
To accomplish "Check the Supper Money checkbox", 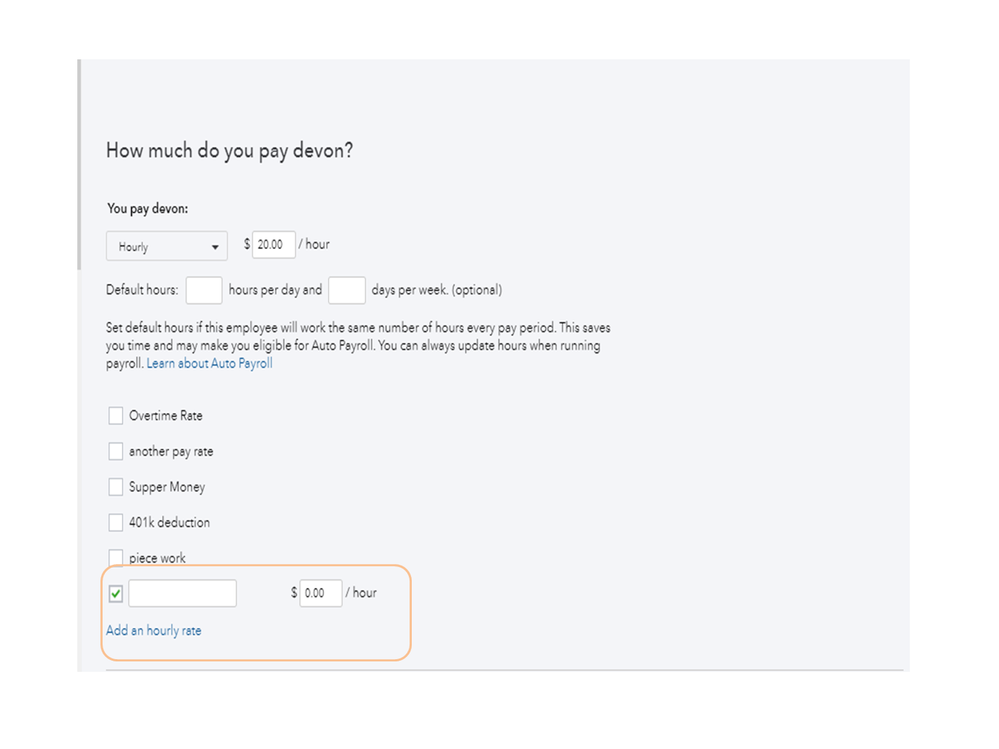I will (116, 487).
